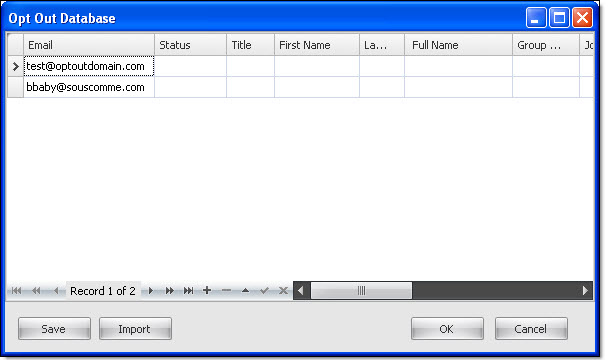Jump to next page of records
The height and width of the screenshot is (360, 605).
pyautogui.click(x=169, y=291)
